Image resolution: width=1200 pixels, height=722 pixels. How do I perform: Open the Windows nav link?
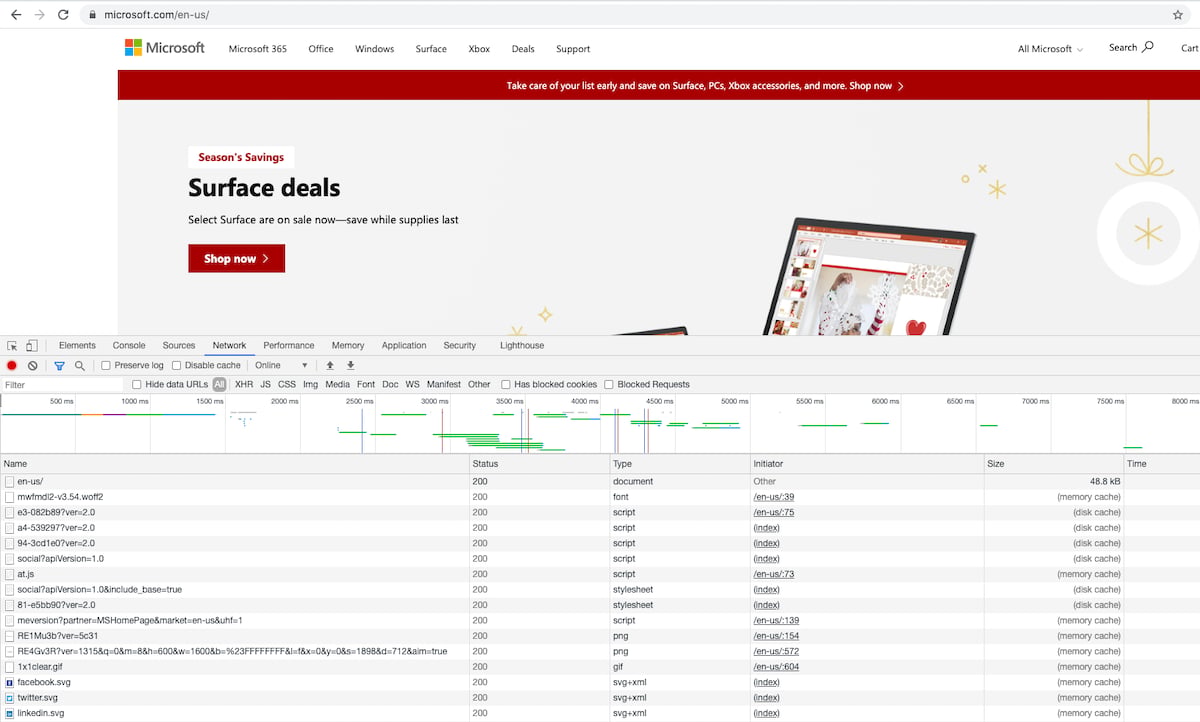click(x=375, y=48)
